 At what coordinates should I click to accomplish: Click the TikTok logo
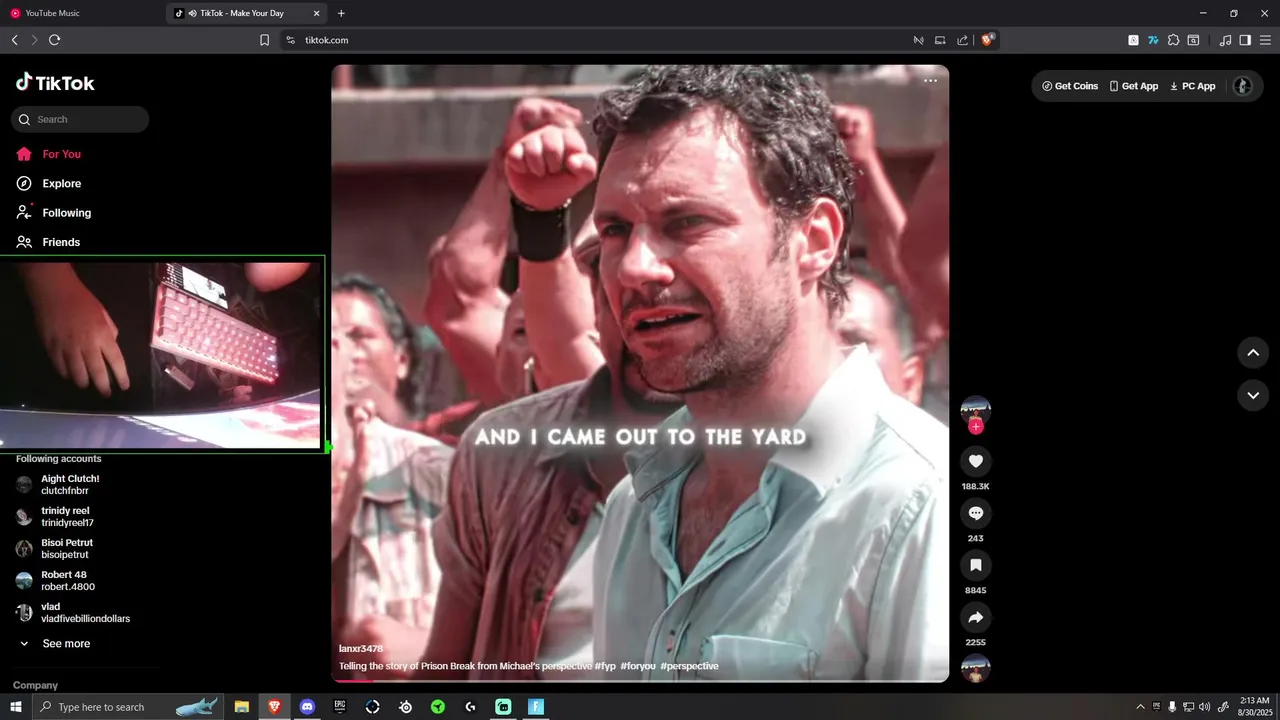[x=55, y=83]
